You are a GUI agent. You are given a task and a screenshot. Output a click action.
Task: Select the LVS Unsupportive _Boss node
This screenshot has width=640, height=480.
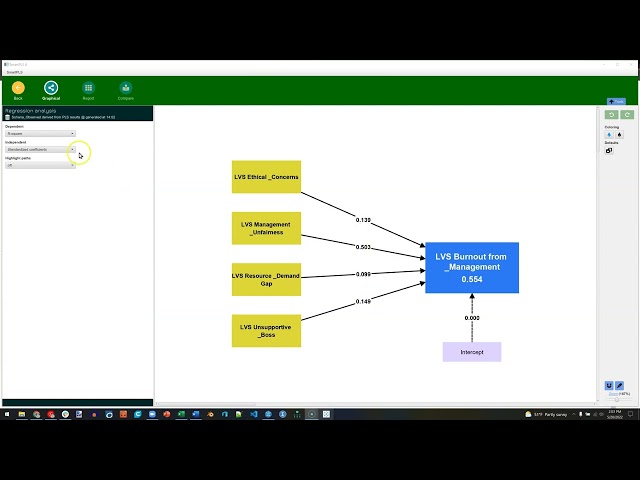click(x=267, y=331)
